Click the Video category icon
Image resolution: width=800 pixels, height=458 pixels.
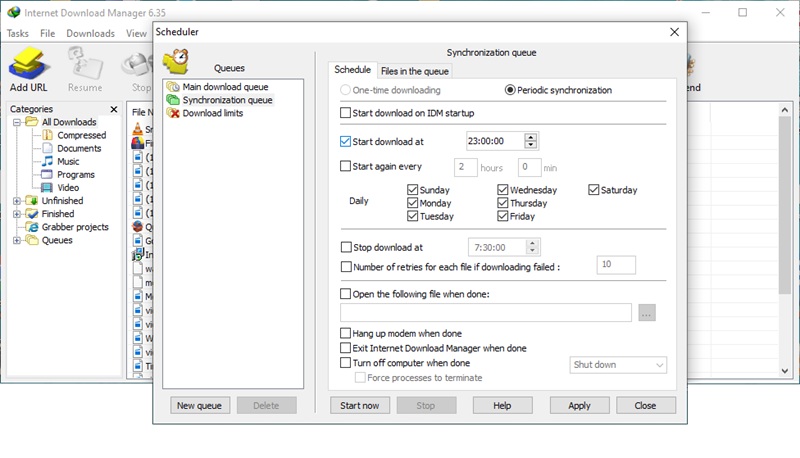pos(47,188)
